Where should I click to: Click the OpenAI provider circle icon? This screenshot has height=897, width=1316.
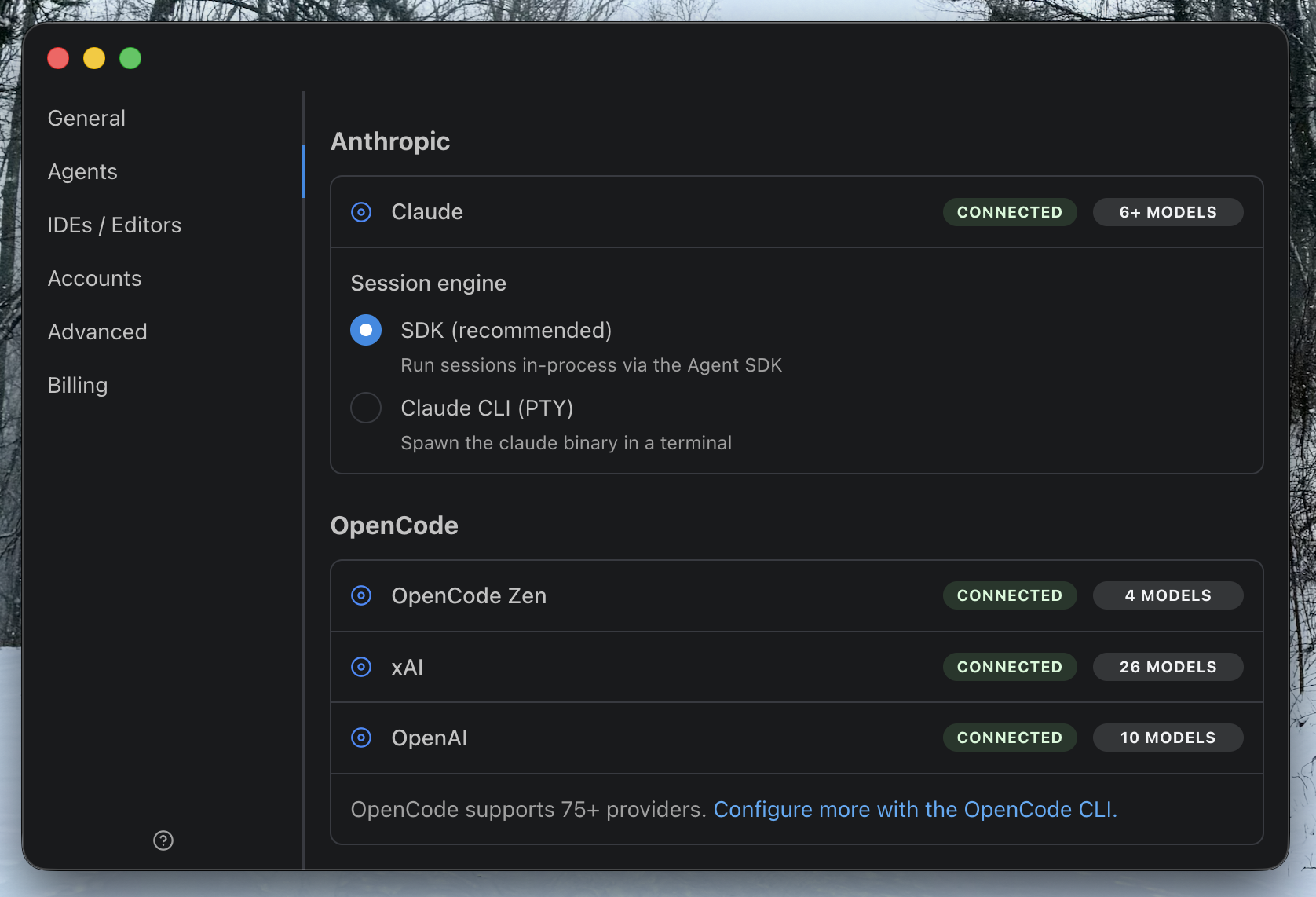click(x=361, y=738)
